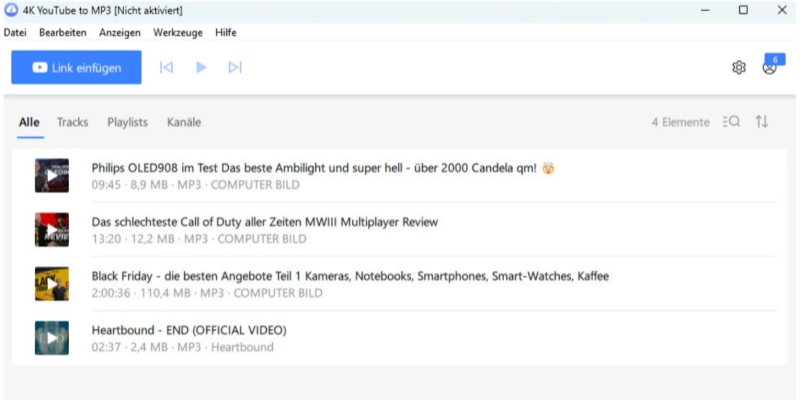800x400 pixels.
Task: Open the Werkzeuge menu
Action: pyautogui.click(x=178, y=33)
